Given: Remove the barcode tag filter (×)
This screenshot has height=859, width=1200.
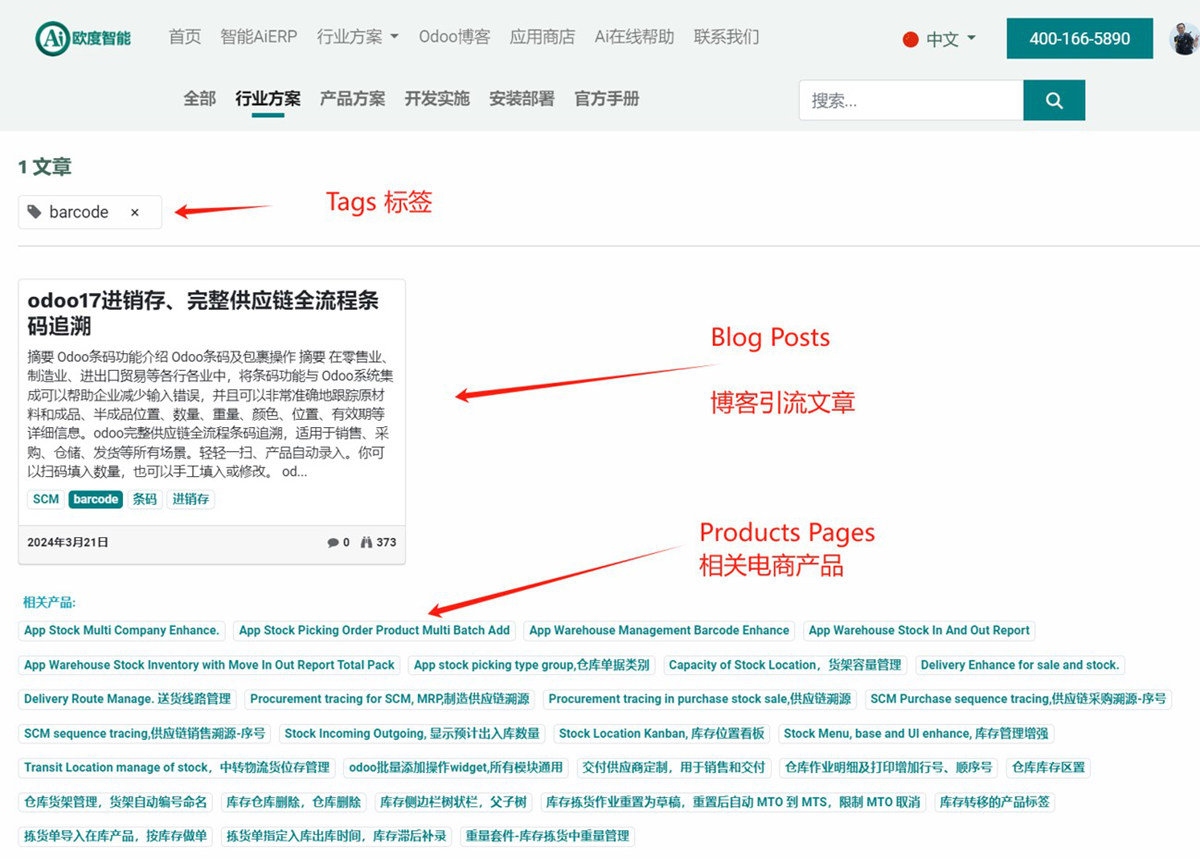Looking at the screenshot, I should [135, 212].
